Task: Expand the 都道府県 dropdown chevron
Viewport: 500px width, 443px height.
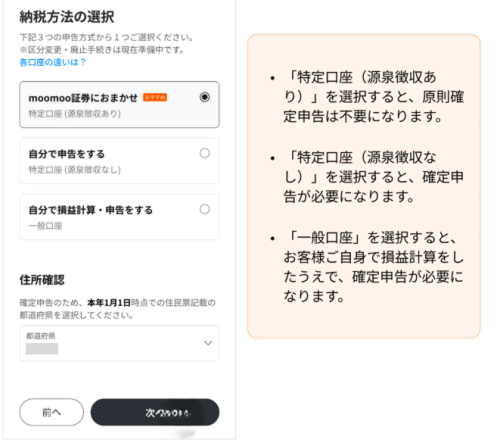Action: coord(208,343)
